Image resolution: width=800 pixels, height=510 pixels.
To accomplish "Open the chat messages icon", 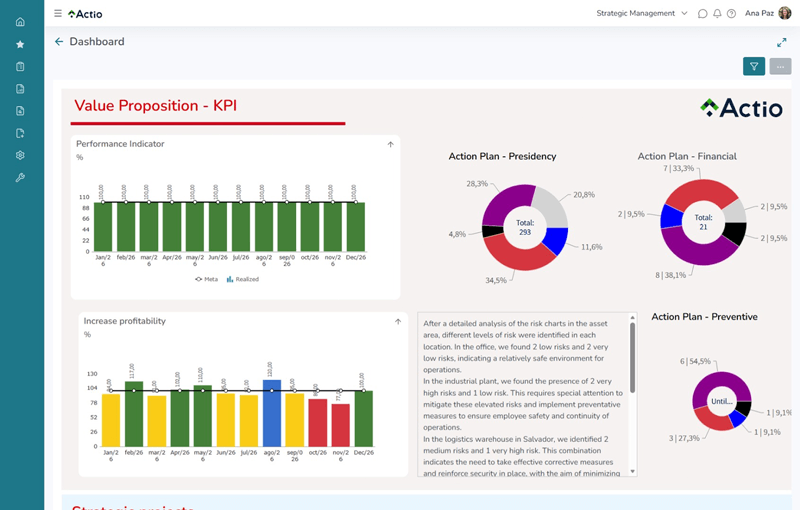I will pyautogui.click(x=702, y=13).
